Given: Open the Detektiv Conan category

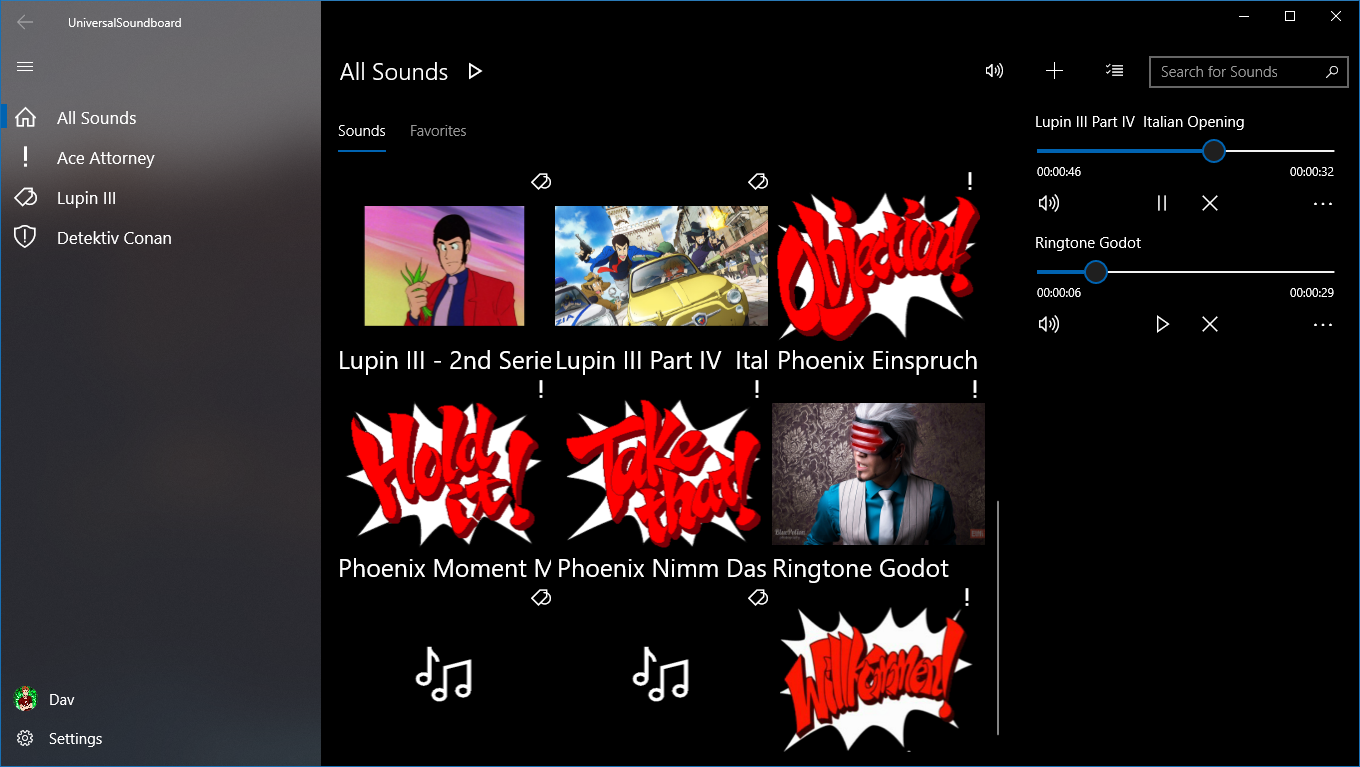Looking at the screenshot, I should click(160, 238).
